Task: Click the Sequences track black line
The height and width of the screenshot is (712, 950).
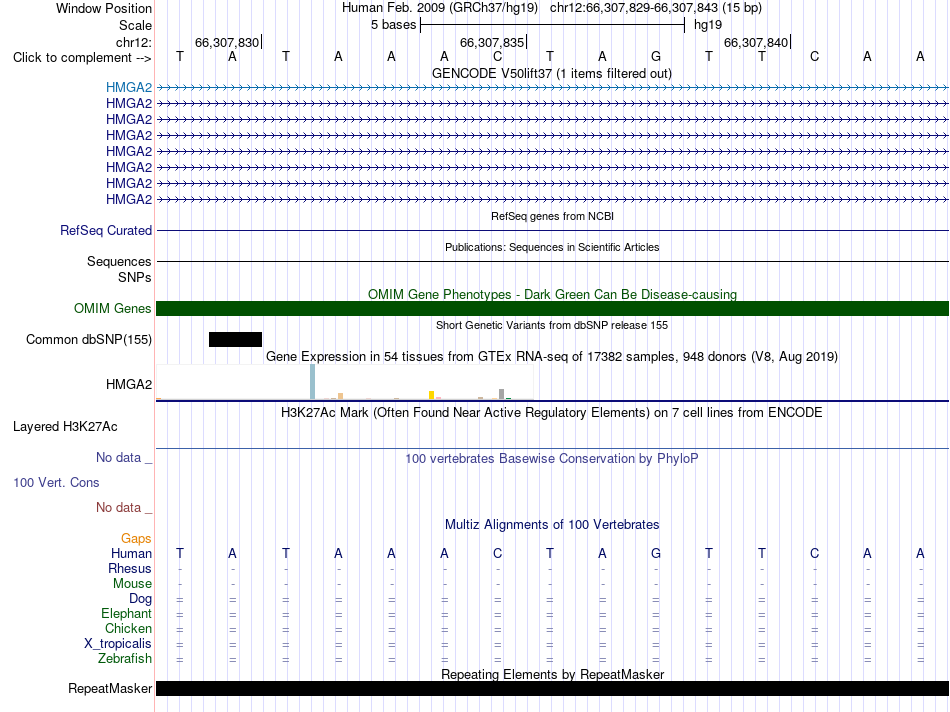Action: coord(552,261)
